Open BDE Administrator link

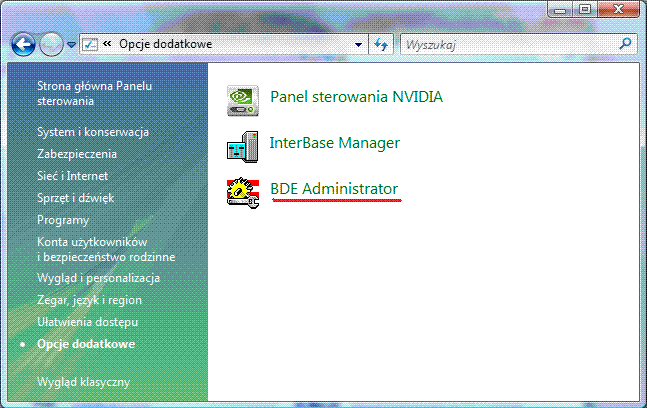(x=334, y=189)
